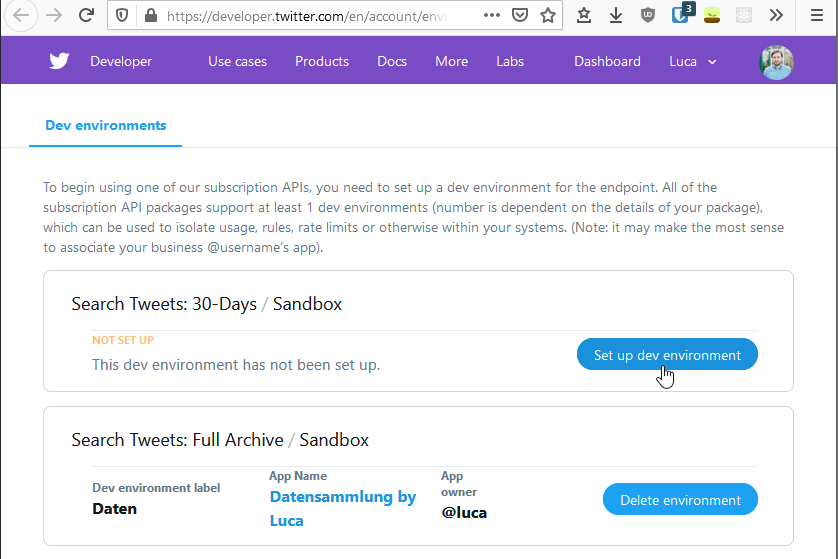Open the Products menu

322,61
